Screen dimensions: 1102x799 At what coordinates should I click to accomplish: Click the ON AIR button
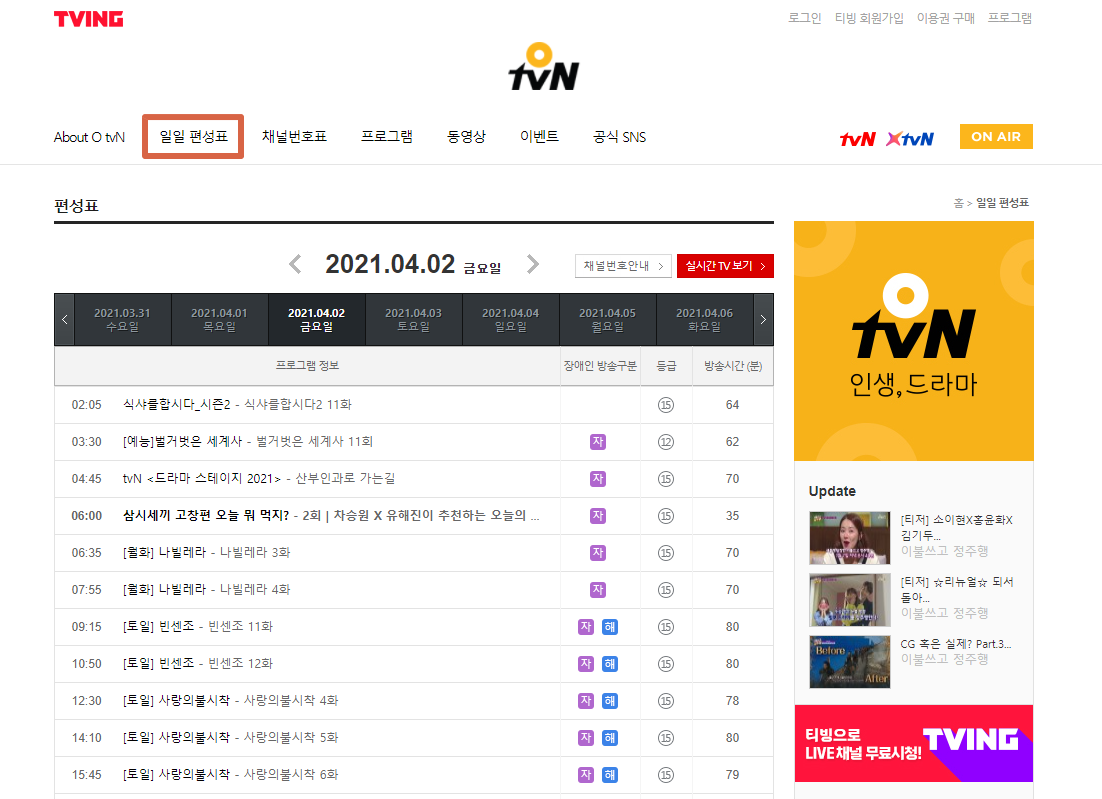996,136
